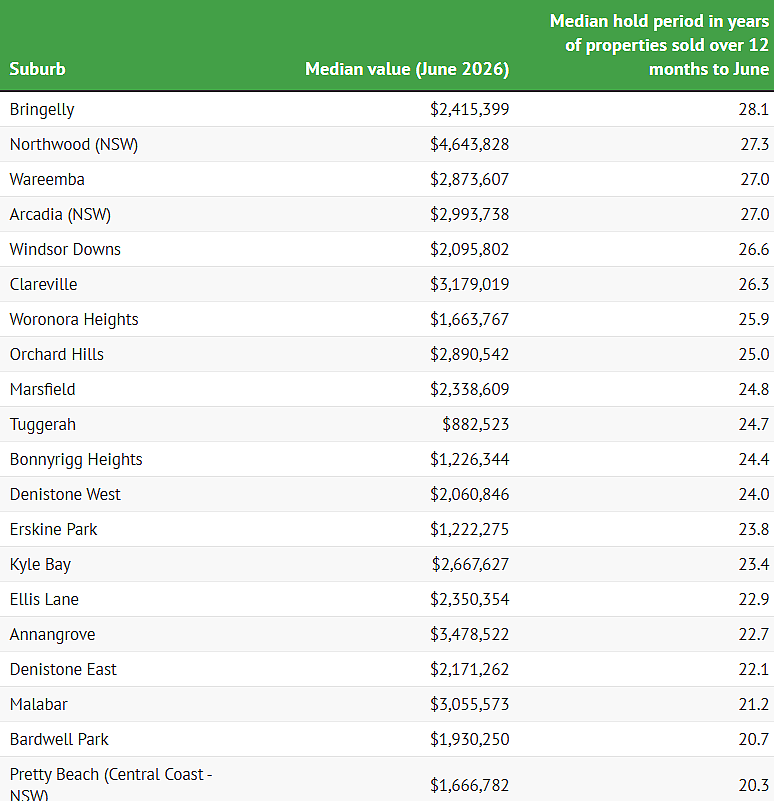Click Kyle Bay median value $2,667,627
Image resolution: width=774 pixels, height=801 pixels.
(471, 564)
